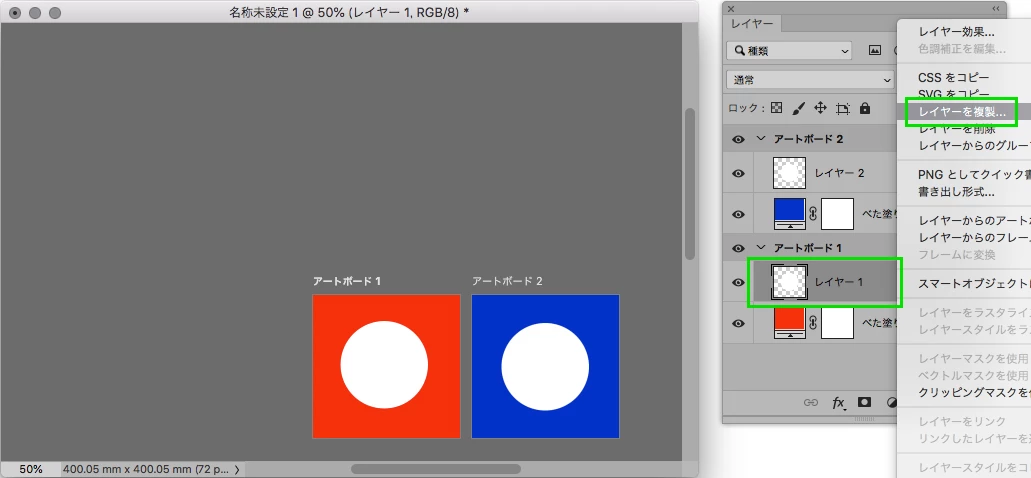Click アートボード 2 label on canvas
The height and width of the screenshot is (478, 1031).
click(507, 281)
